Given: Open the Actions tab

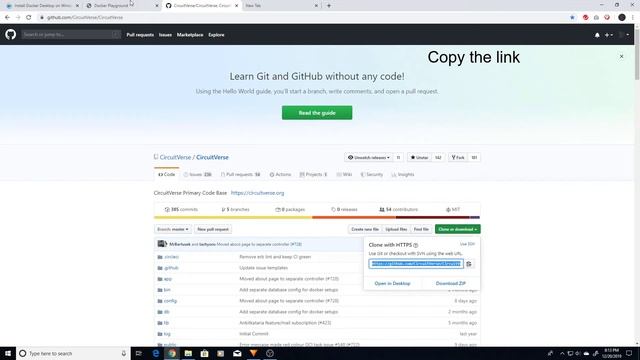Looking at the screenshot, I should click(x=280, y=175).
